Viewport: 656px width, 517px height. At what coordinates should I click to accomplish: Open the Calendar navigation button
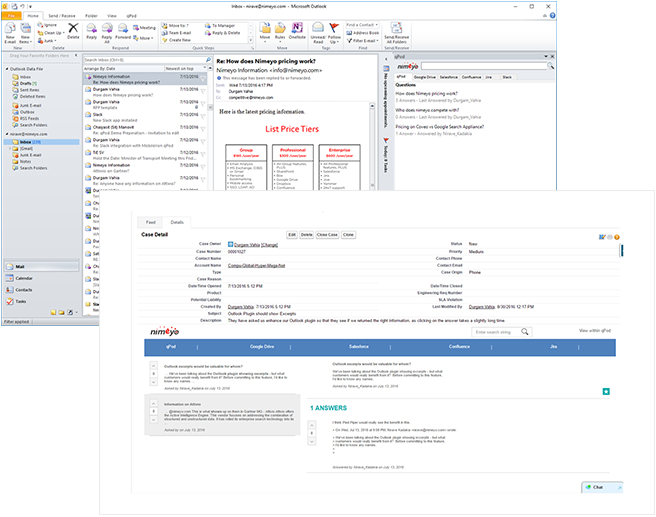[41, 278]
